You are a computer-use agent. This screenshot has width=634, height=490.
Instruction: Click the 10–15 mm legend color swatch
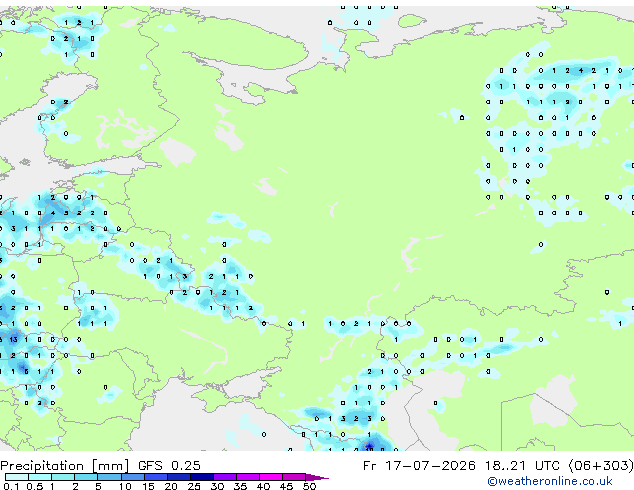[133, 477]
